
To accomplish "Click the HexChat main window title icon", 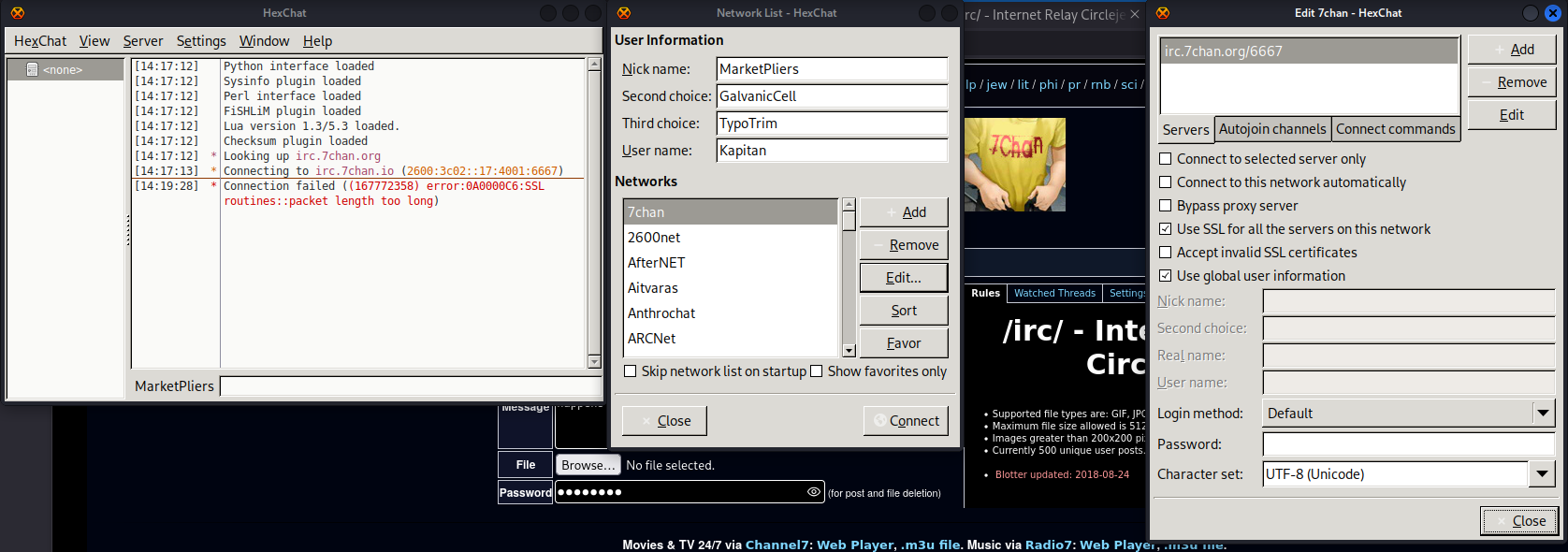I will (x=18, y=13).
